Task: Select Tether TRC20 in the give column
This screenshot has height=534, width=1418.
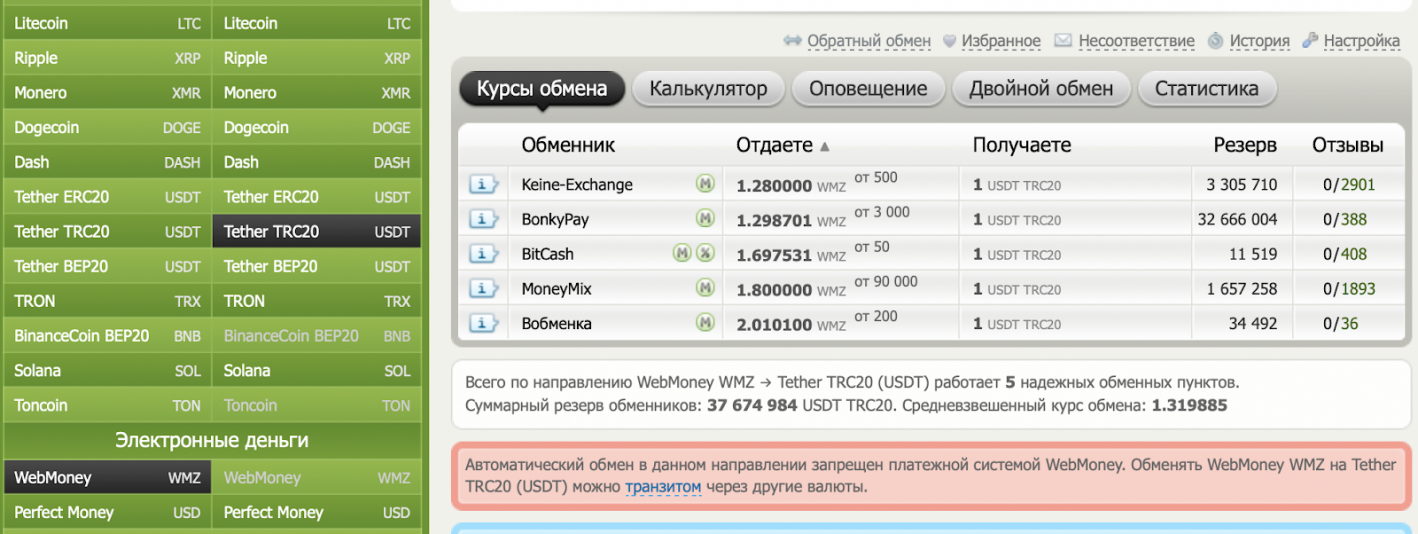Action: click(x=108, y=231)
